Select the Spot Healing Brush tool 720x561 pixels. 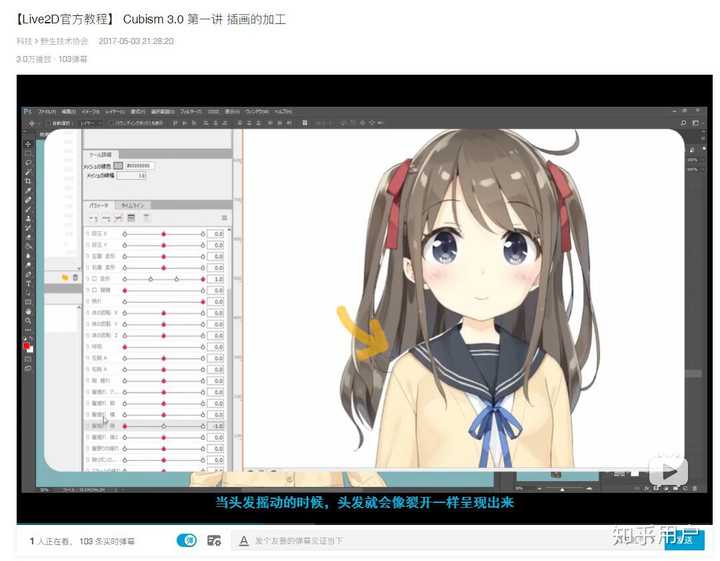(x=28, y=200)
